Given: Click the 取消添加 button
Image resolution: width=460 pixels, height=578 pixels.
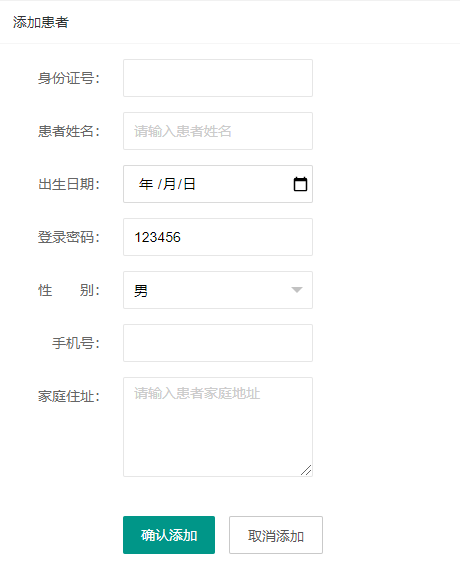Looking at the screenshot, I should 276,535.
